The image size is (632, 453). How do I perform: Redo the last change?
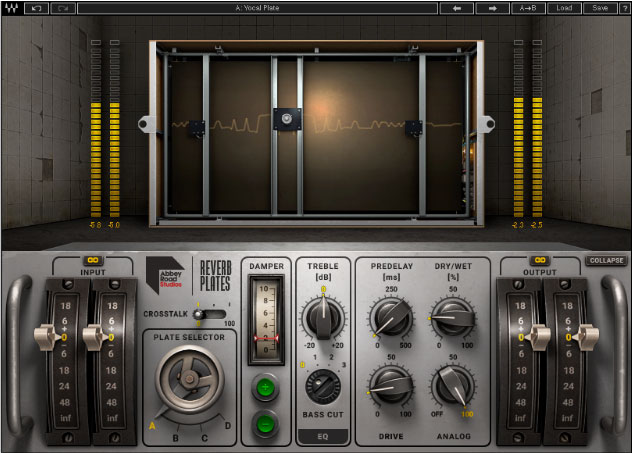point(63,8)
